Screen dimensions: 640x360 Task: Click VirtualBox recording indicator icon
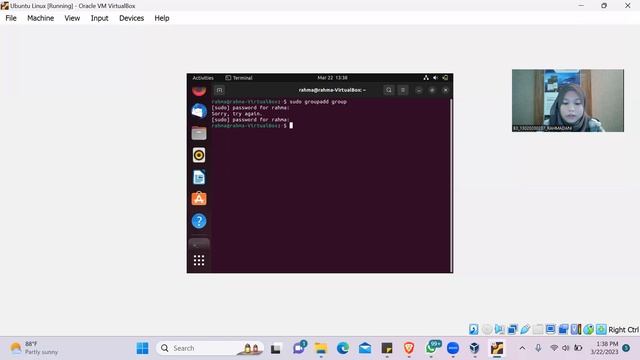point(563,329)
